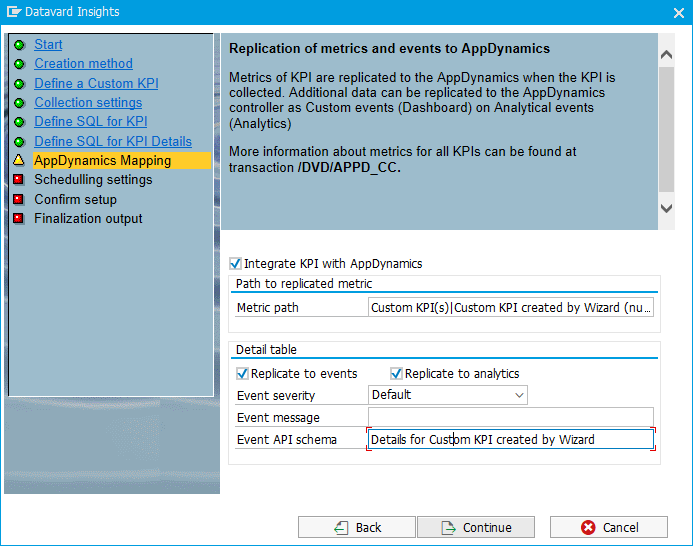
Task: Toggle Integrate KPI with AppDynamics checkbox
Action: [236, 264]
